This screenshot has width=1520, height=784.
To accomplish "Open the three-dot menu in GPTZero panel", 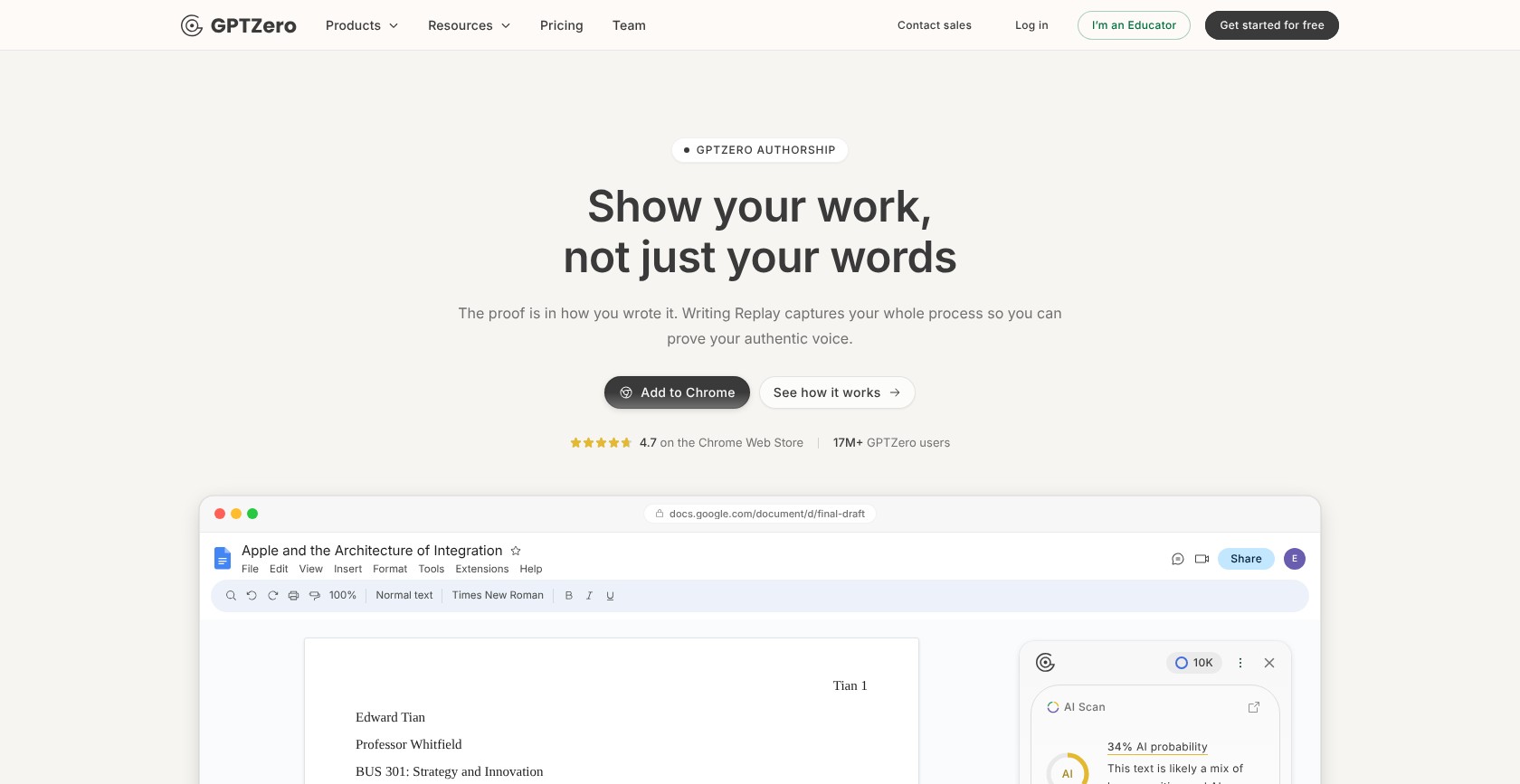I will (1240, 663).
